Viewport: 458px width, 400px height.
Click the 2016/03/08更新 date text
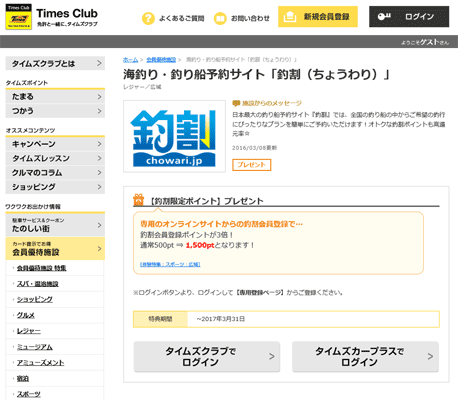coord(254,148)
